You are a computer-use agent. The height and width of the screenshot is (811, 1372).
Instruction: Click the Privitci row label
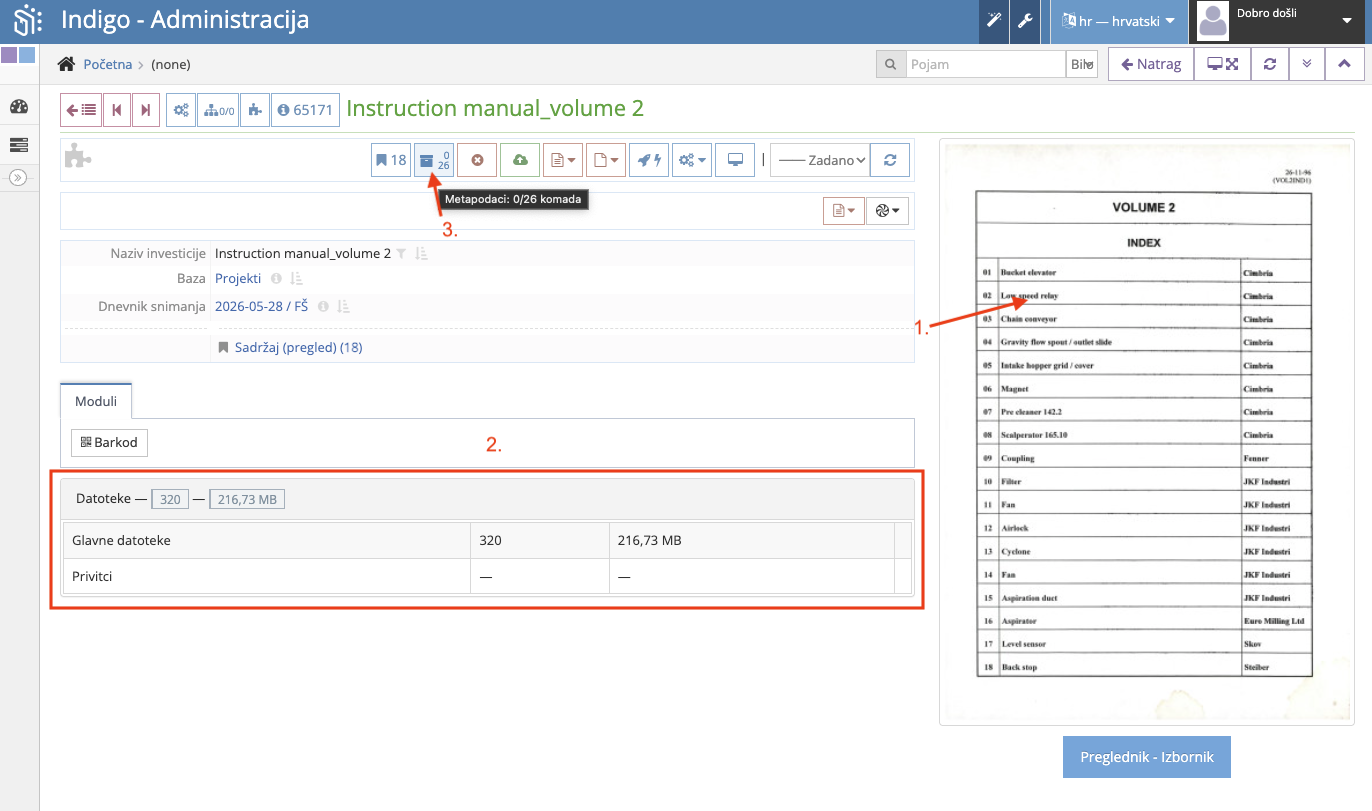coord(94,576)
